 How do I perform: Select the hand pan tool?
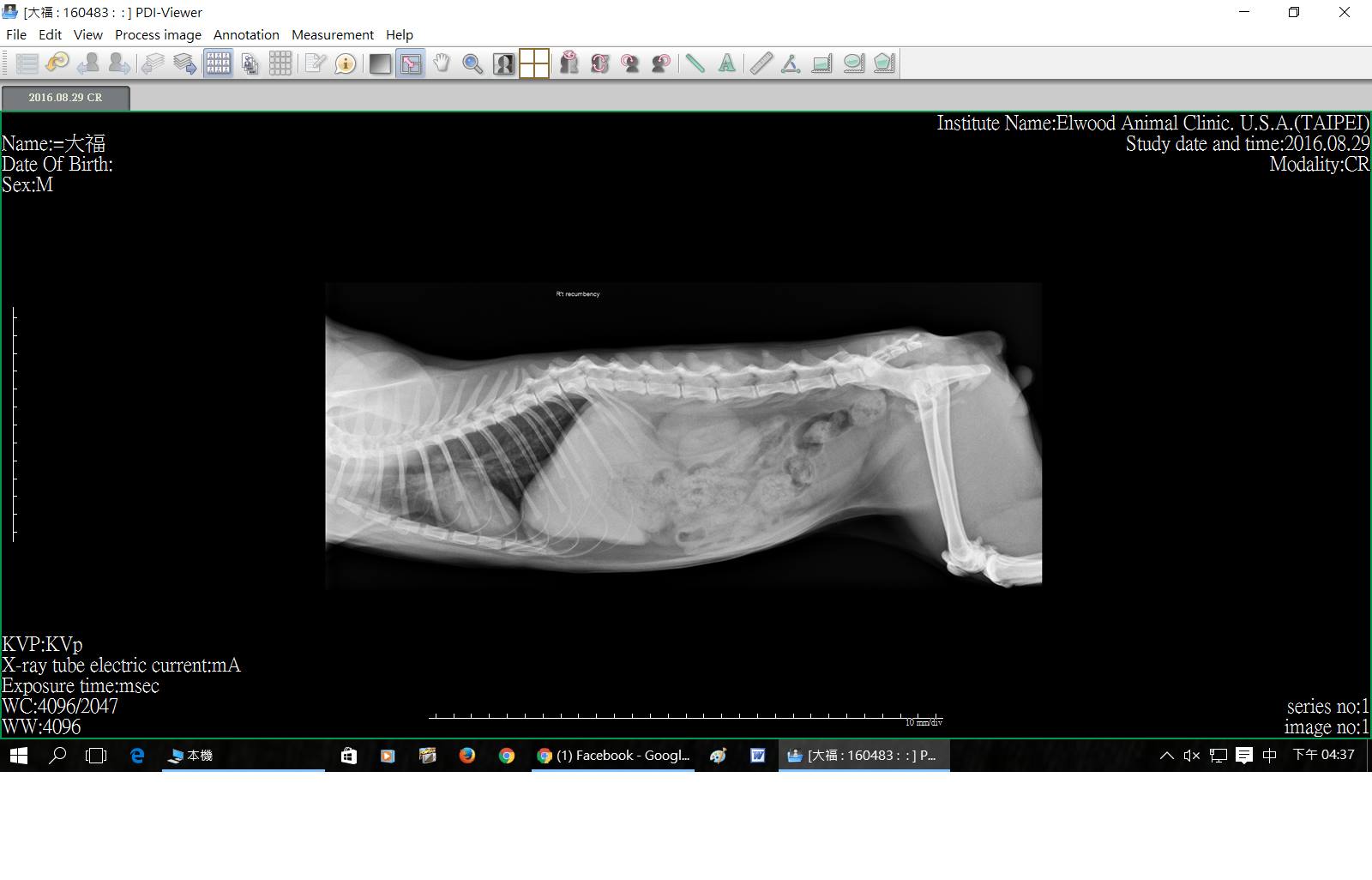[442, 63]
